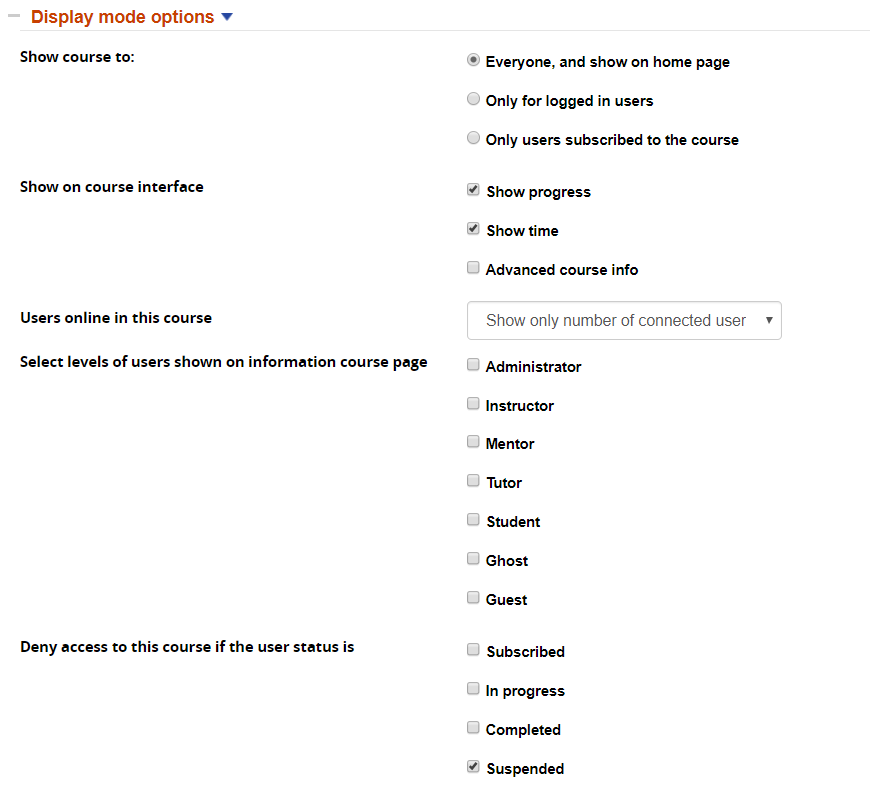This screenshot has width=870, height=798.
Task: Disable the Show time checkbox
Action: (x=474, y=230)
